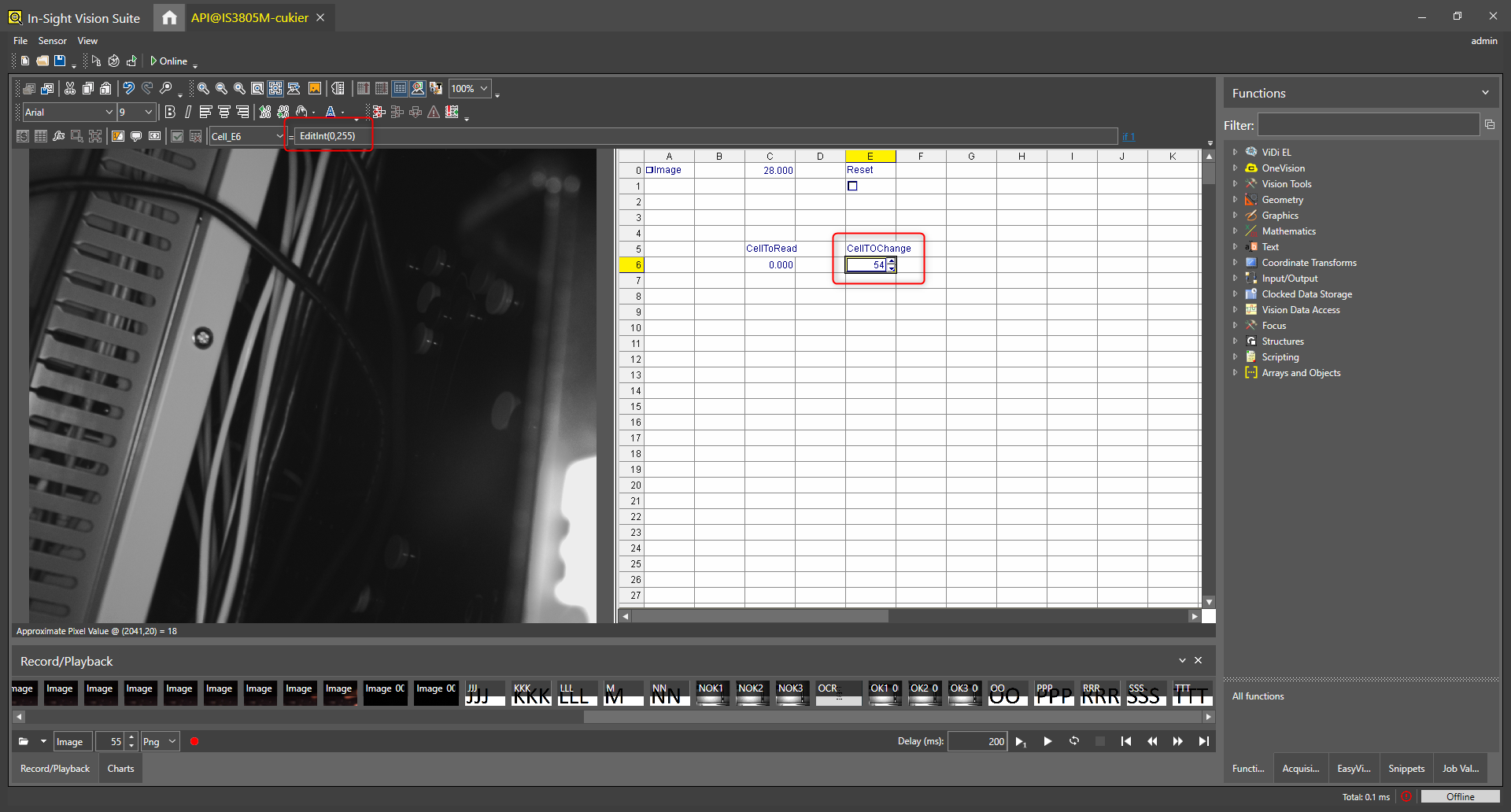This screenshot has width=1511, height=812.
Task: Select the insert function (fx) icon
Action: [59, 136]
